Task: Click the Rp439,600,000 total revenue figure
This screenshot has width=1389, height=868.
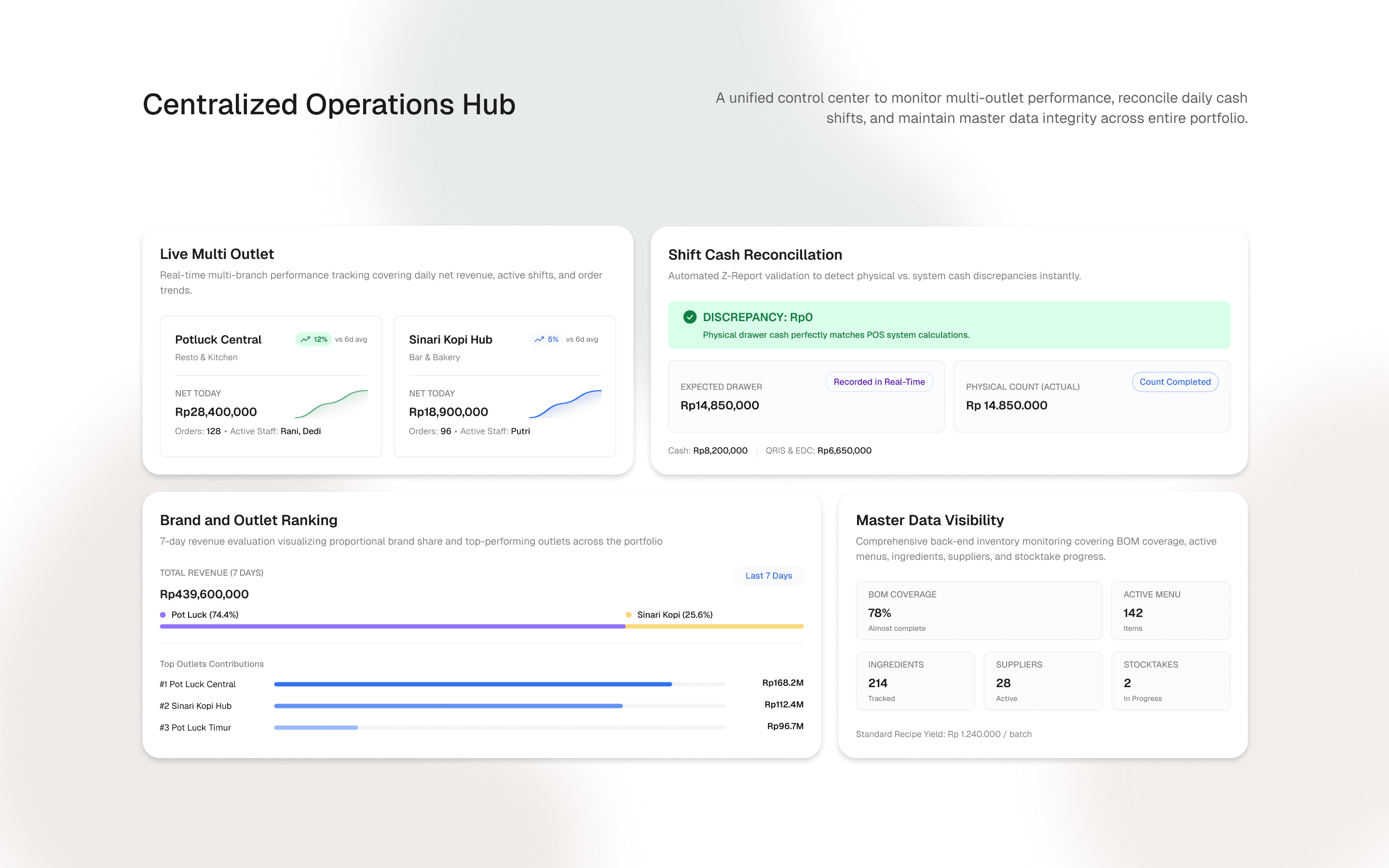Action: tap(204, 594)
